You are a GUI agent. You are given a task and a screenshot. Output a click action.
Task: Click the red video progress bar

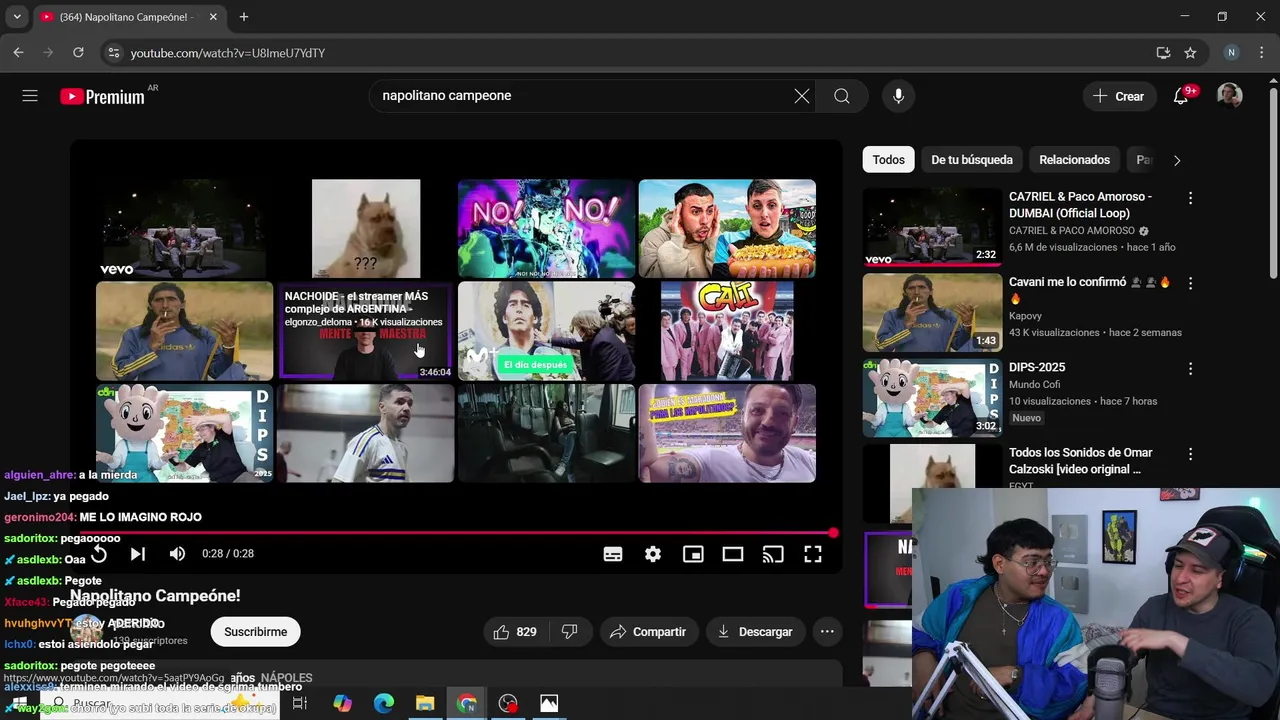point(455,533)
